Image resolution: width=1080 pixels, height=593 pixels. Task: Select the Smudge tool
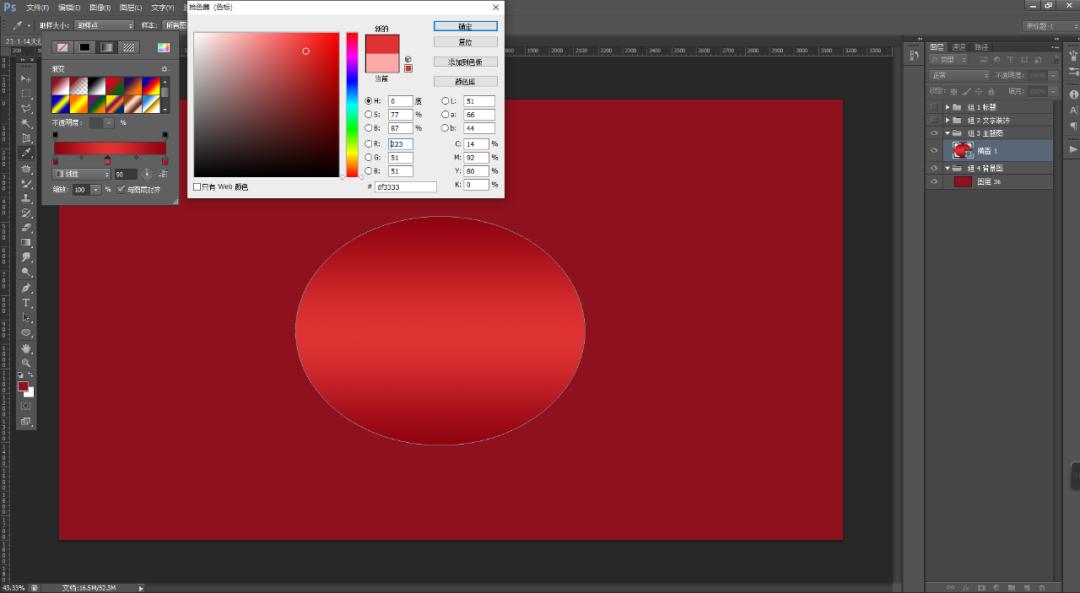click(26, 257)
